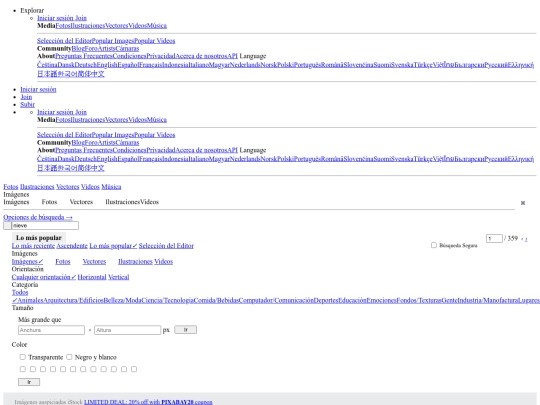Choose the Deportes category
540x405 pixels.
326,300
